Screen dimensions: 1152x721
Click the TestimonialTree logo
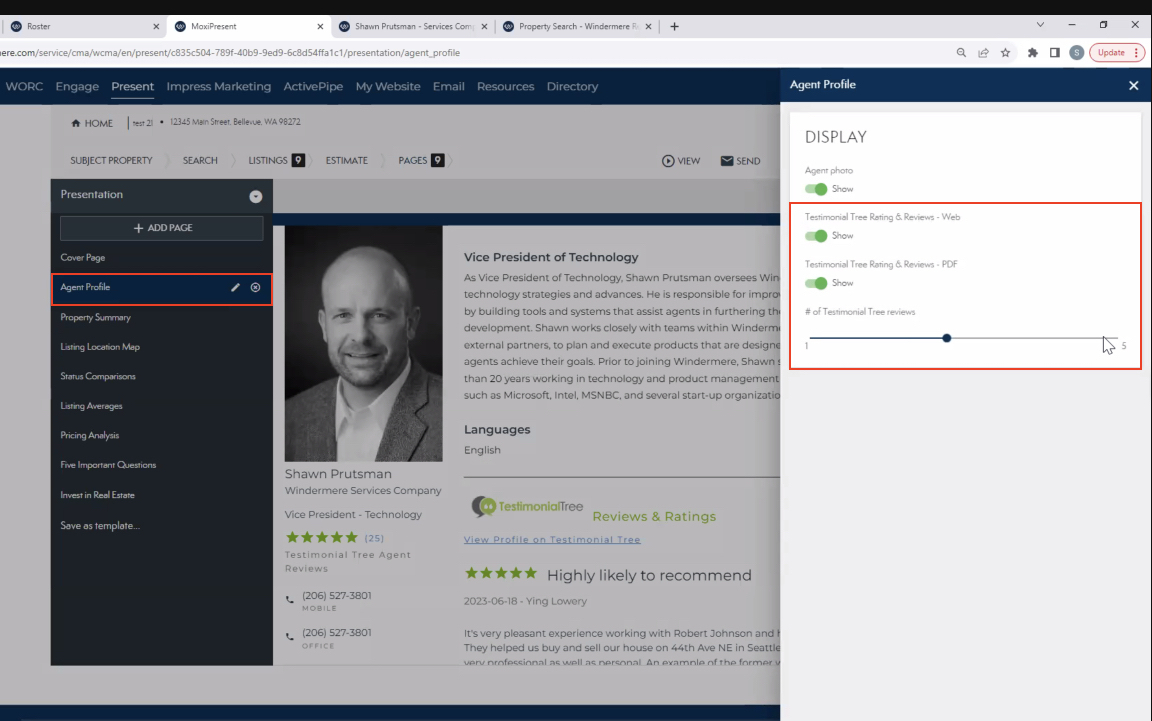(x=527, y=506)
